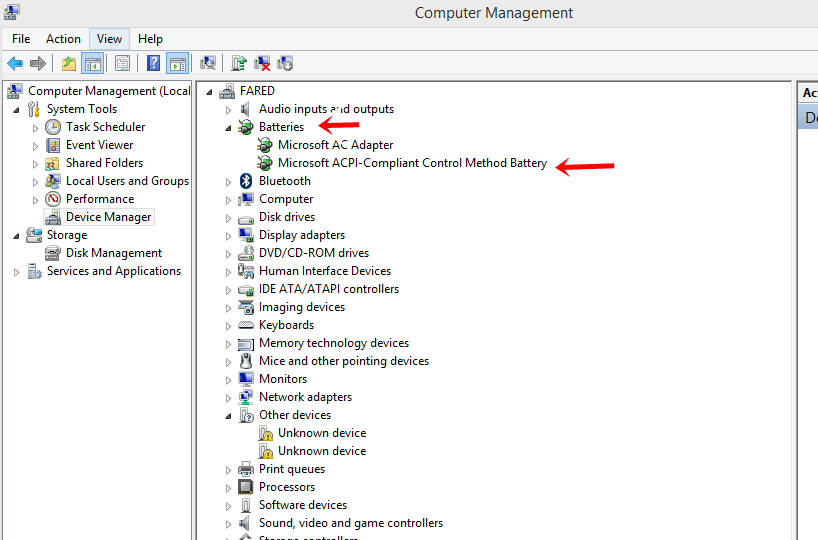Click the Processors chip icon
The height and width of the screenshot is (540, 818).
click(246, 487)
